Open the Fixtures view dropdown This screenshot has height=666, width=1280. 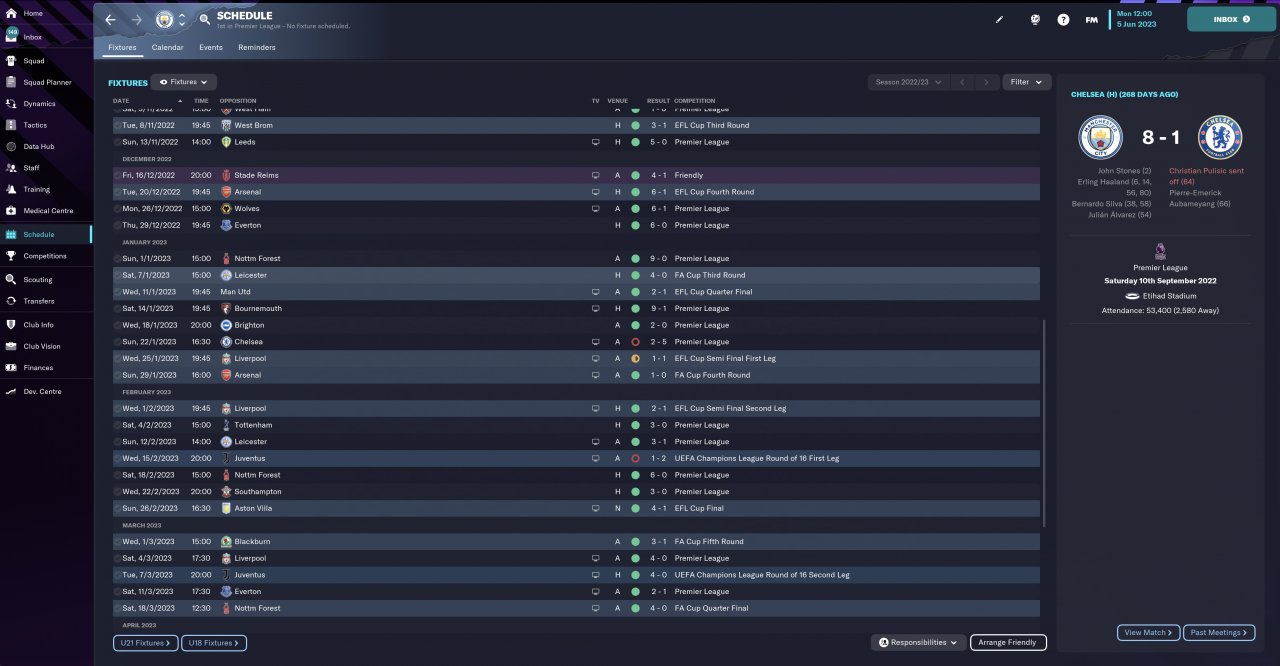(185, 82)
